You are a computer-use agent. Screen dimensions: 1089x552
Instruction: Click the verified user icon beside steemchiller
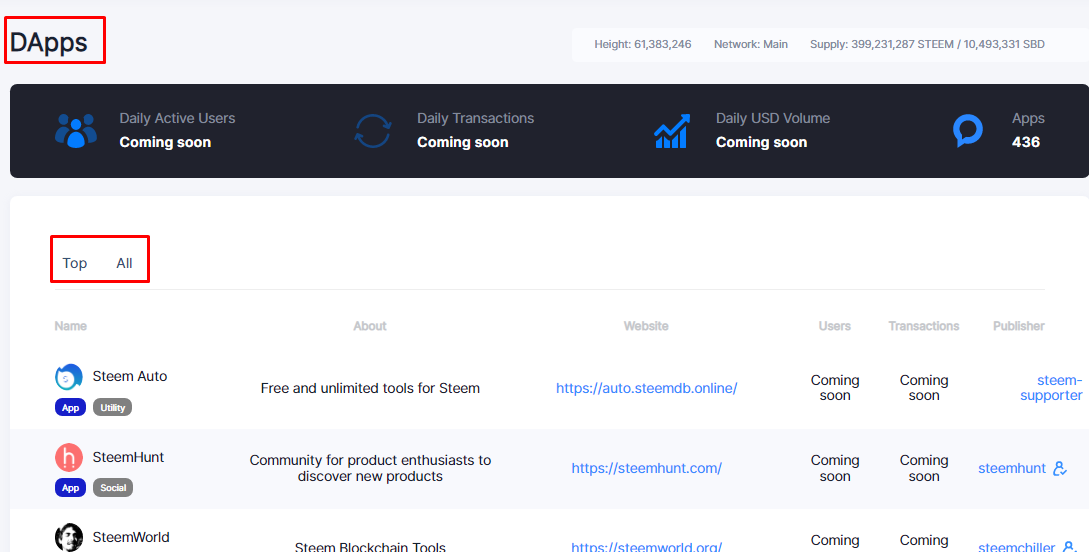(x=1068, y=547)
